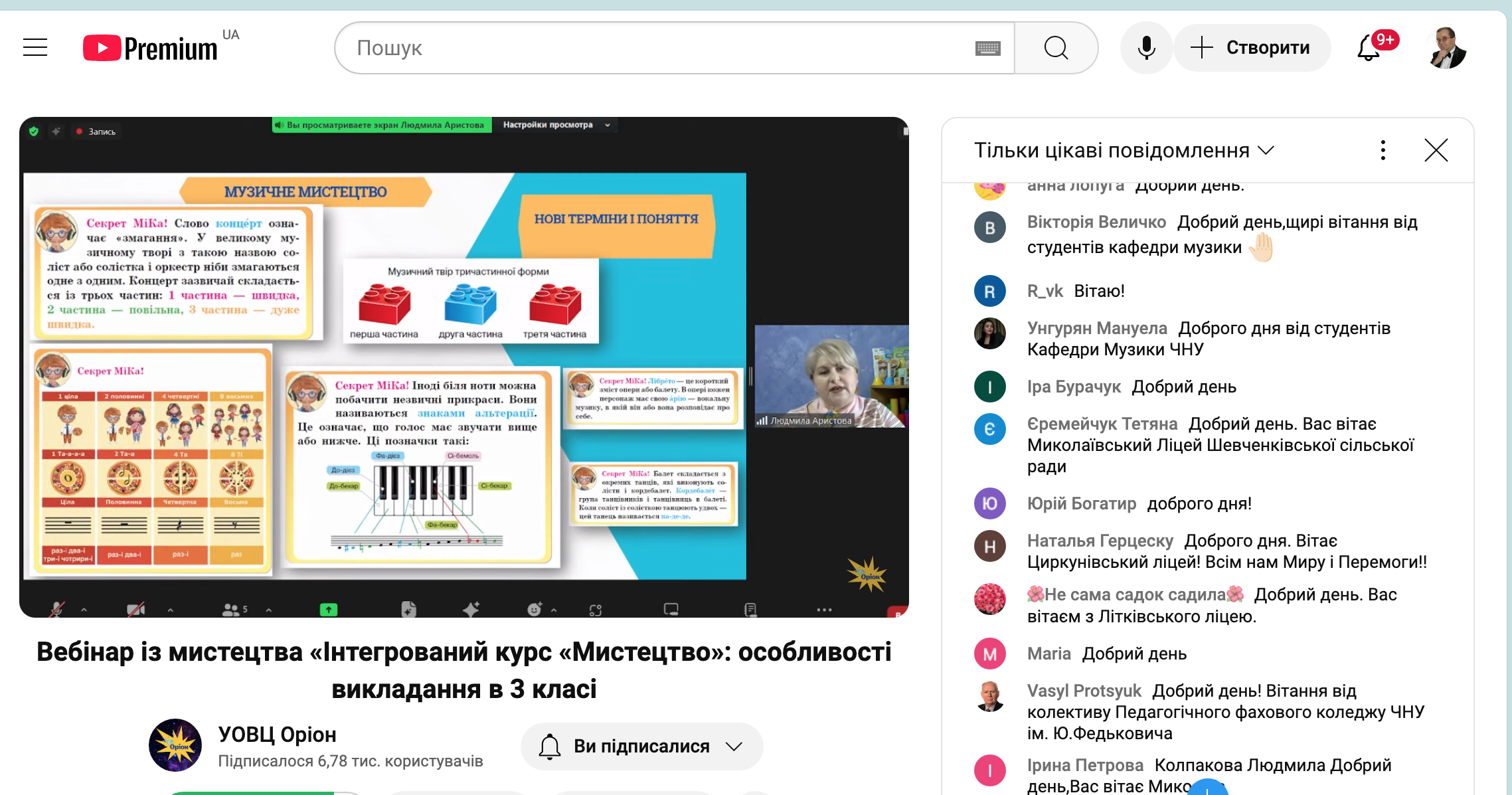Viewport: 1512px width, 795px height.
Task: Click the УОВЦ Оріон channel avatar
Action: (x=175, y=745)
